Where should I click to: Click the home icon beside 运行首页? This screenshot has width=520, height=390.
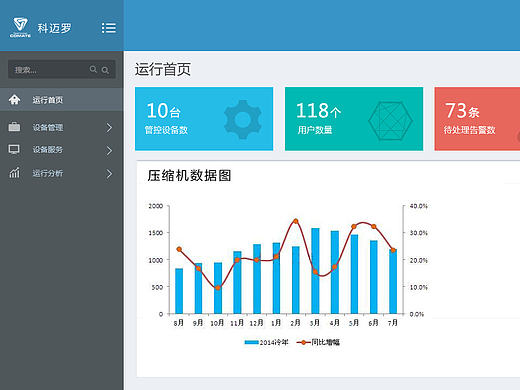click(14, 99)
